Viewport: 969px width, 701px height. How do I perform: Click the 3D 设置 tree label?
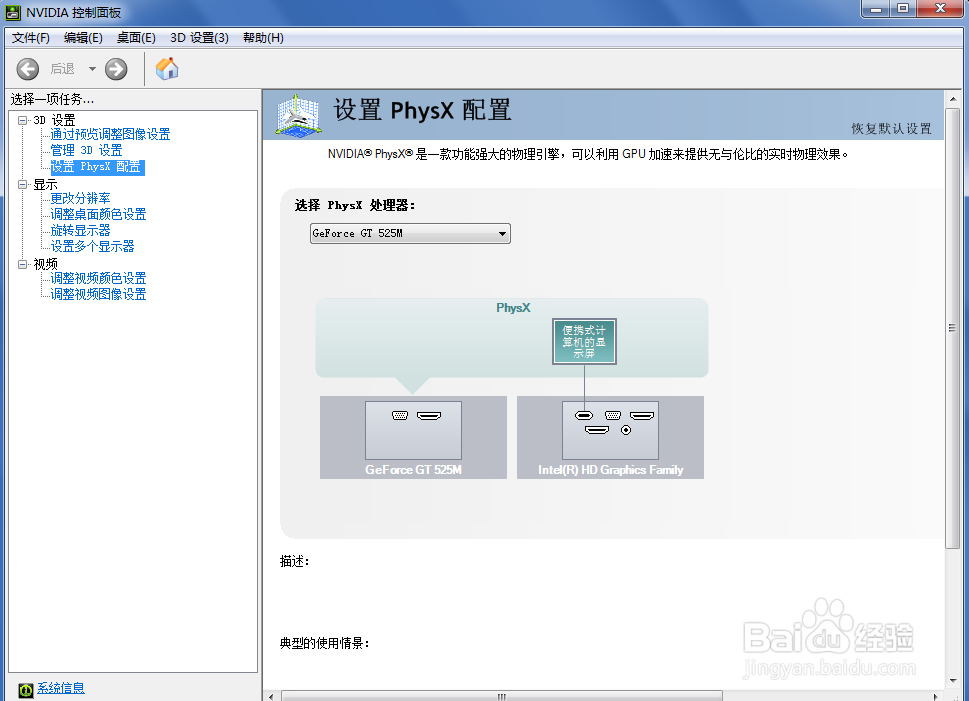[54, 120]
